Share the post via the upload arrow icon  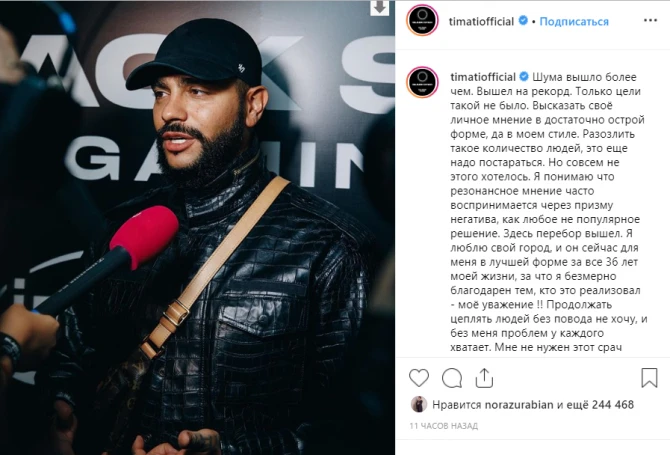484,378
